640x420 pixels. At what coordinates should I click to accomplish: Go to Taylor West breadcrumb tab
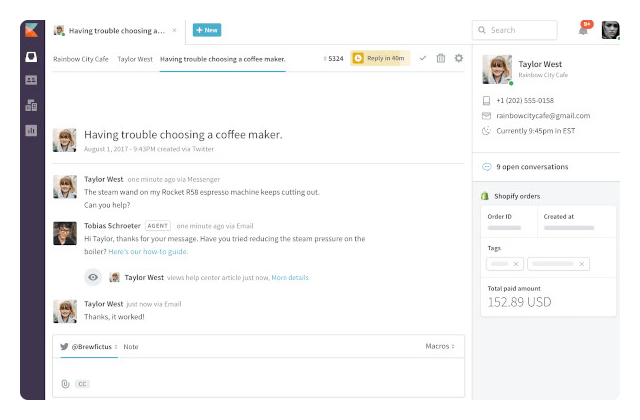pos(135,59)
